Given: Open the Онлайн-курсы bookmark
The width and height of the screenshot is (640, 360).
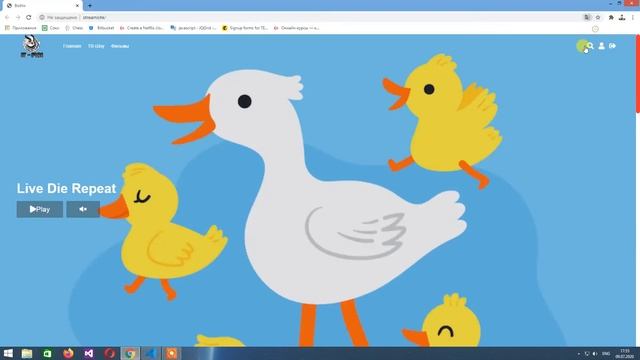Looking at the screenshot, I should 296,28.
